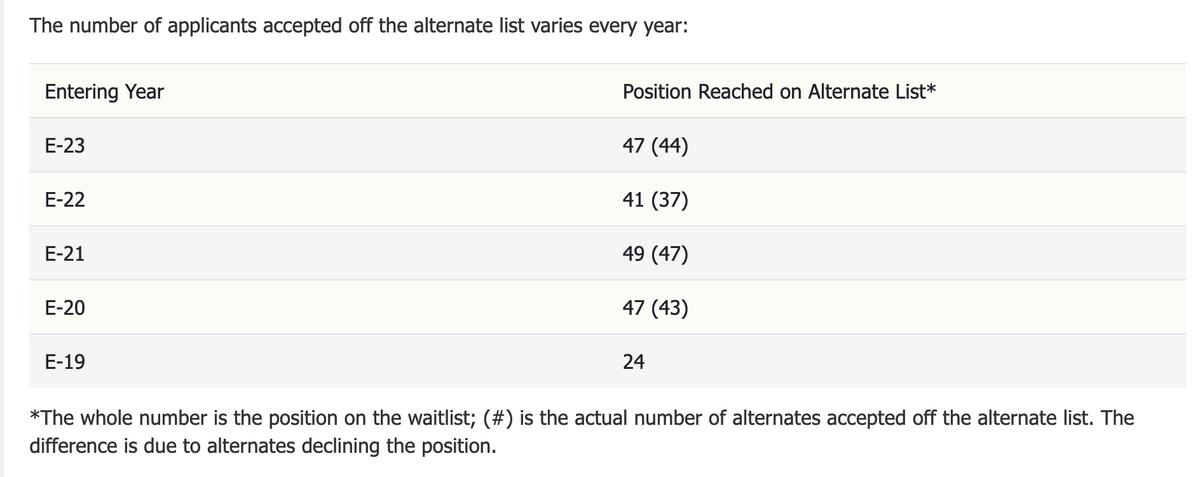Image resolution: width=1200 pixels, height=477 pixels.
Task: Click the intro sentence about alternate list
Action: tap(358, 24)
